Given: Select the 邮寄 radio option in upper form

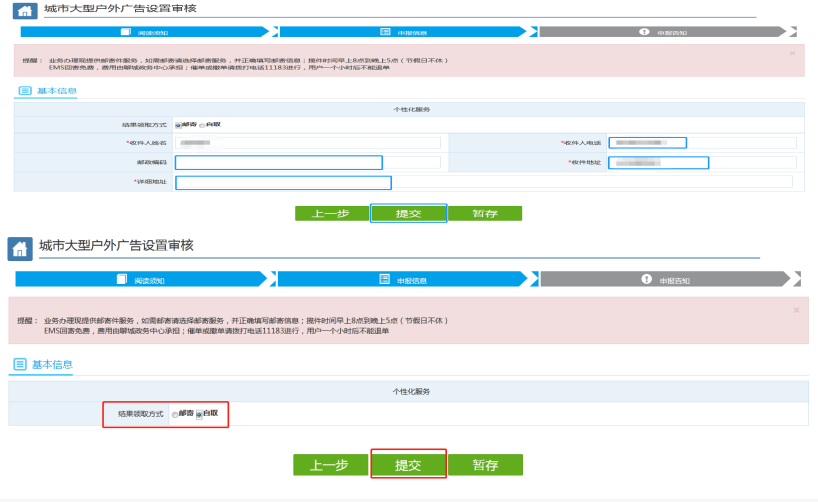Looking at the screenshot, I should click(x=178, y=125).
